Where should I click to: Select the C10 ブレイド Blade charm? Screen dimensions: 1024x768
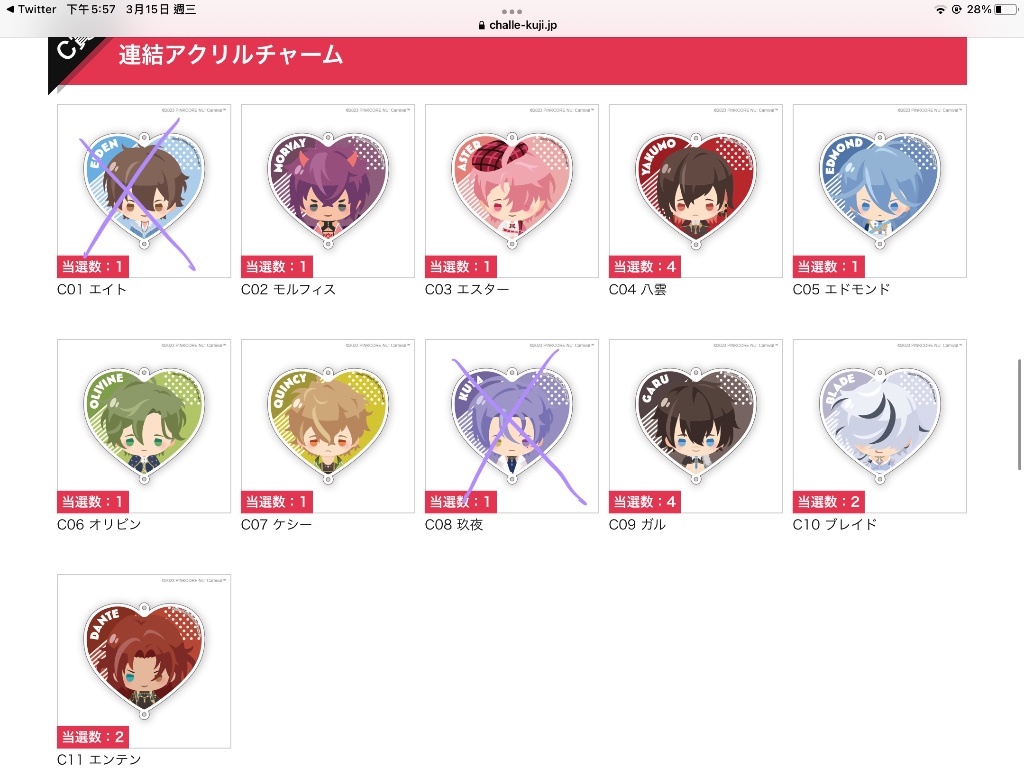pyautogui.click(x=880, y=426)
